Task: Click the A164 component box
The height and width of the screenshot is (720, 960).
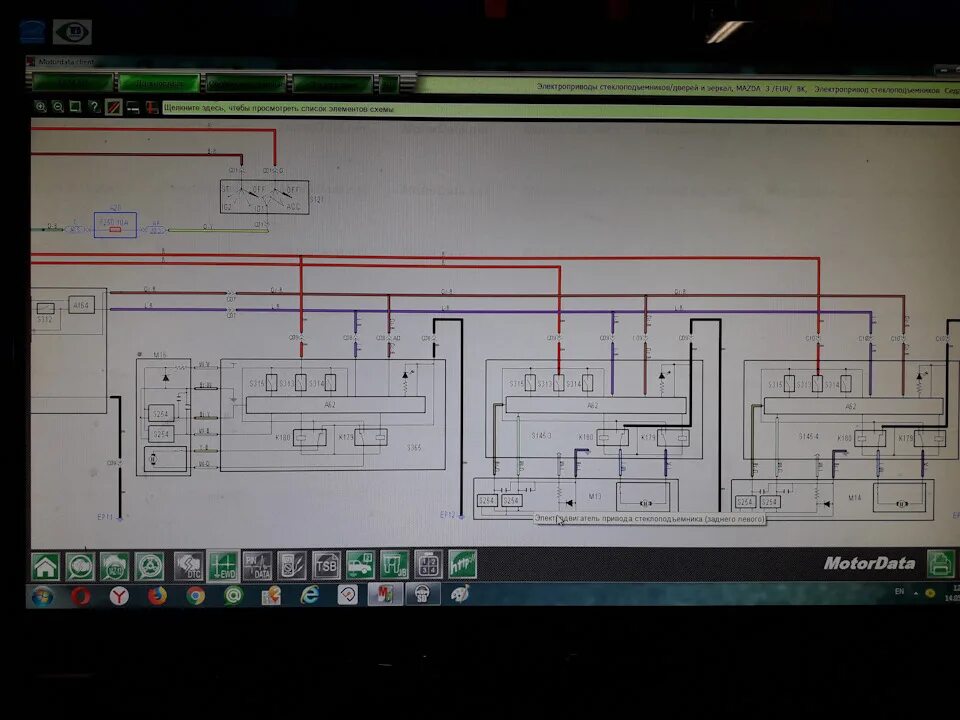Action: pyautogui.click(x=81, y=305)
